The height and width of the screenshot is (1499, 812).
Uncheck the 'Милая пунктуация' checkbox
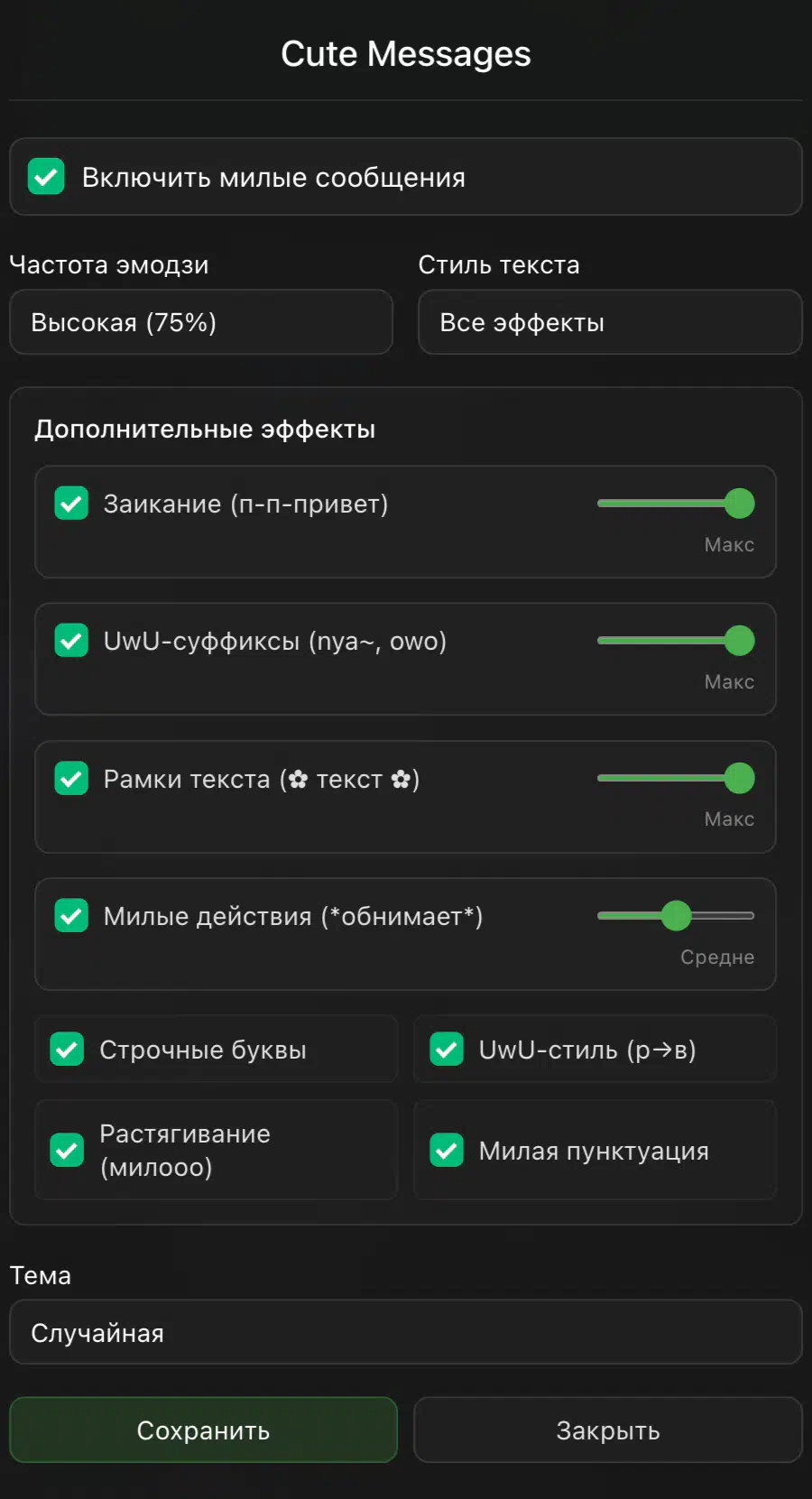pos(447,1150)
